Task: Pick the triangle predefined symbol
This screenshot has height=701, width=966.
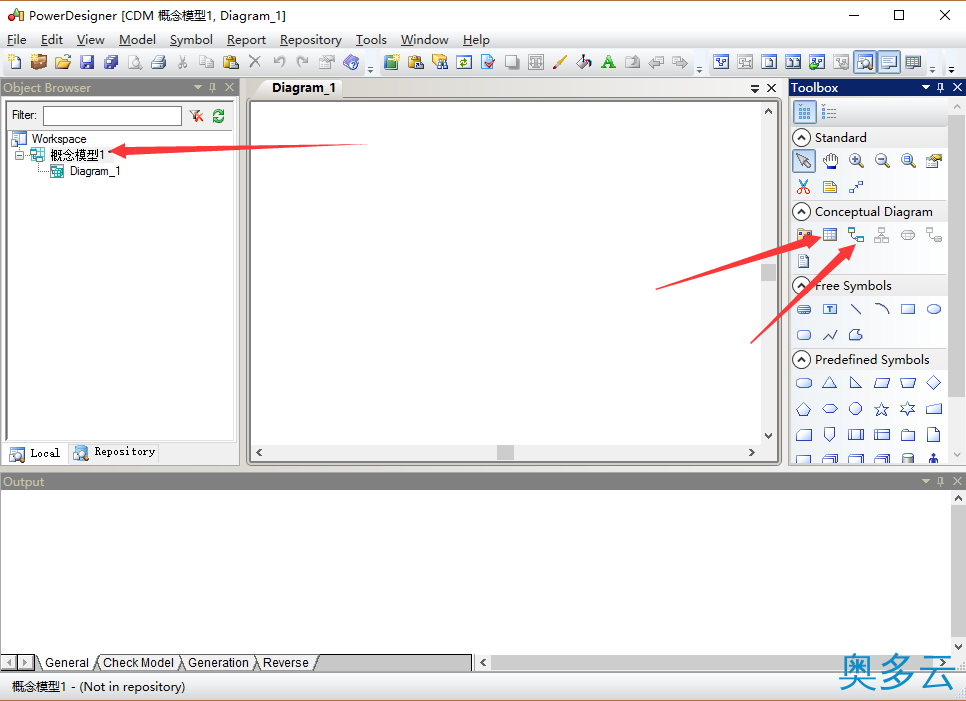Action: click(830, 383)
